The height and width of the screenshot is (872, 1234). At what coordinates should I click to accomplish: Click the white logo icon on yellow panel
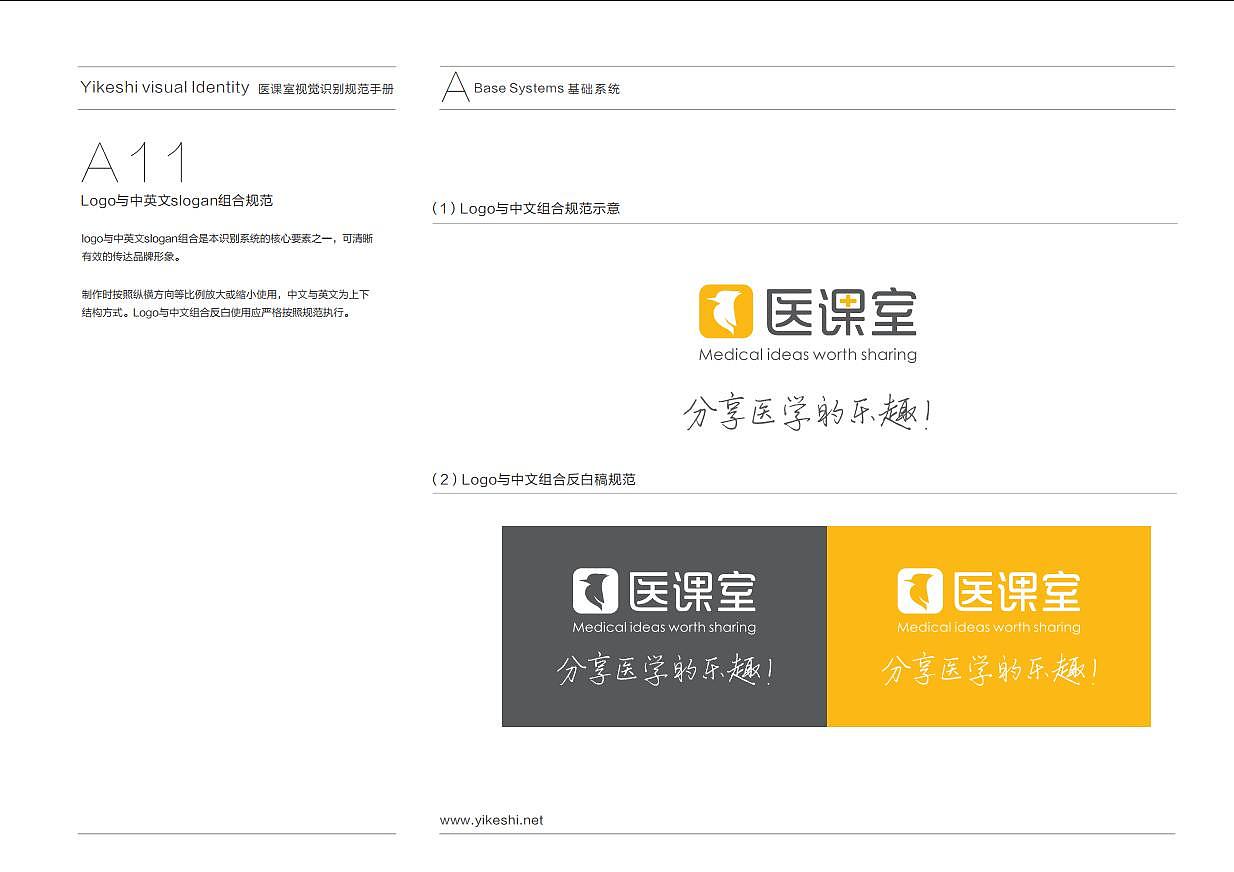tap(920, 591)
